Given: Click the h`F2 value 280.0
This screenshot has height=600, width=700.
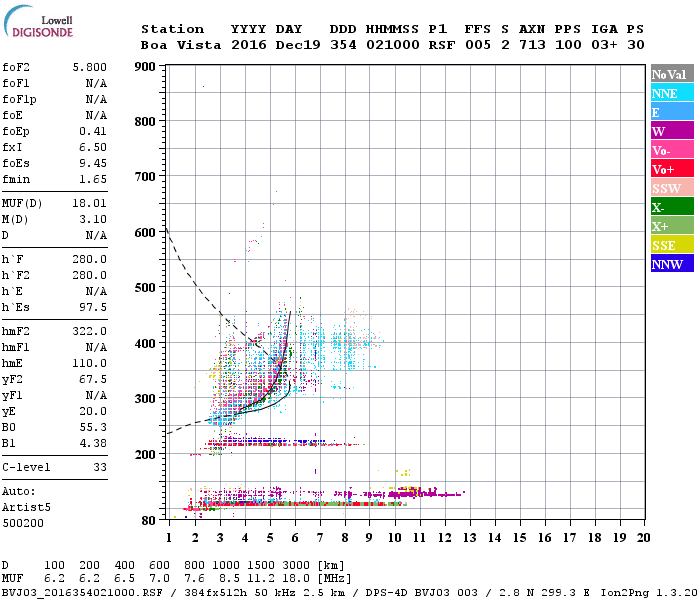Looking at the screenshot, I should (x=90, y=275).
